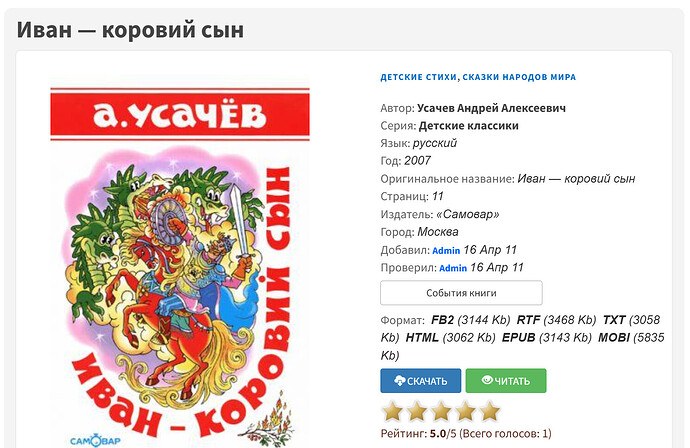The height and width of the screenshot is (448, 690).
Task: Click Admin link next to Добавил
Action: pyautogui.click(x=446, y=250)
